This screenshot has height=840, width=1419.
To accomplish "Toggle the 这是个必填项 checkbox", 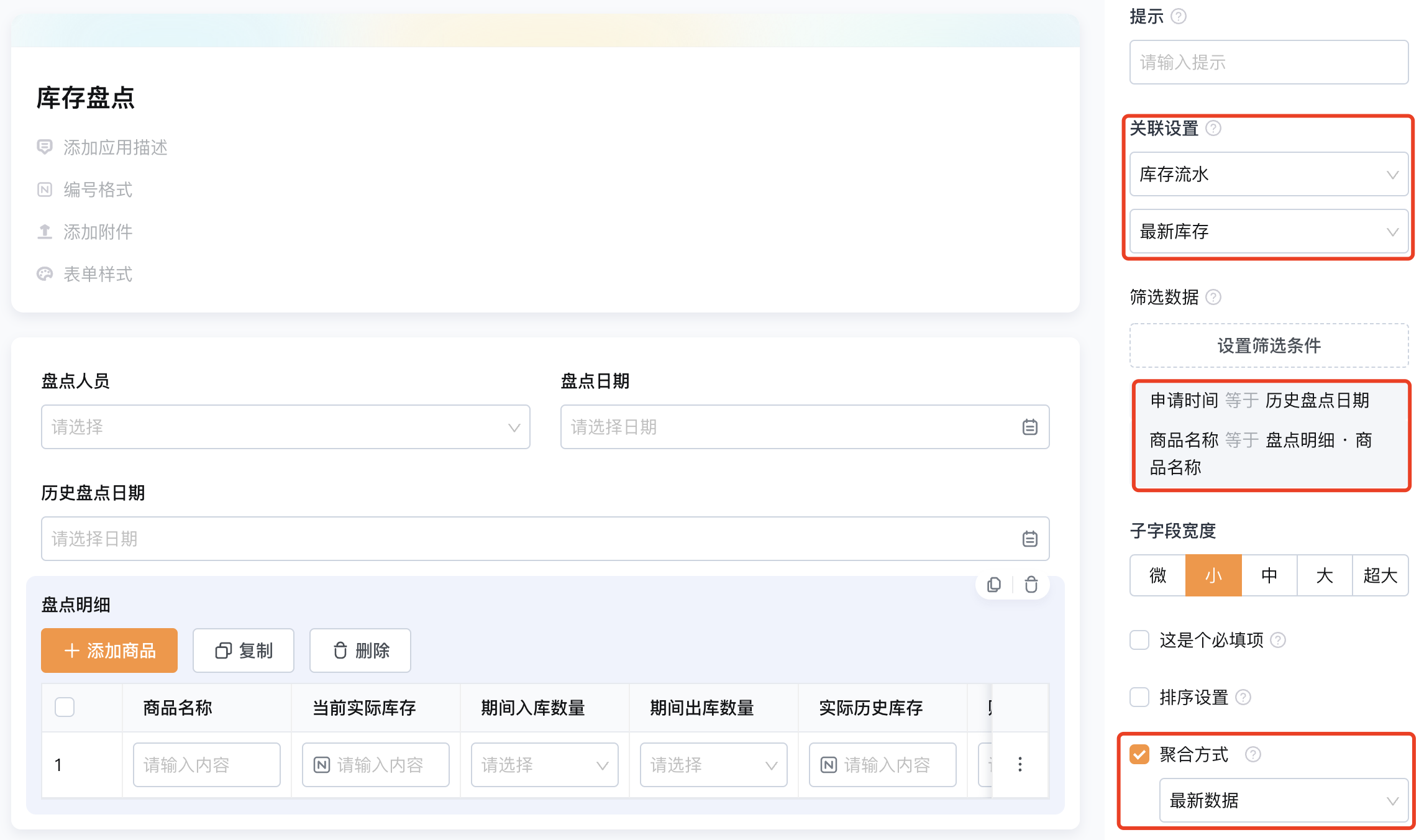I will point(1139,640).
